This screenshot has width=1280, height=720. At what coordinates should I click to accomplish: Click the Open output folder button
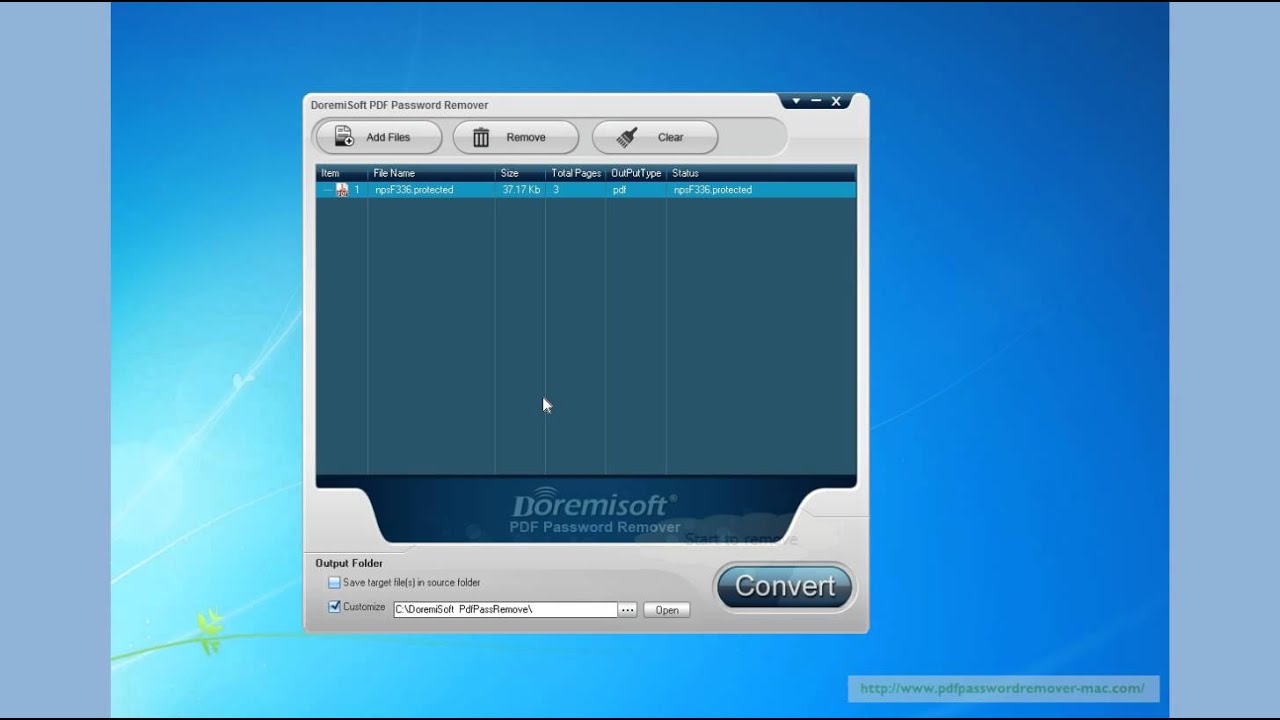pos(667,610)
